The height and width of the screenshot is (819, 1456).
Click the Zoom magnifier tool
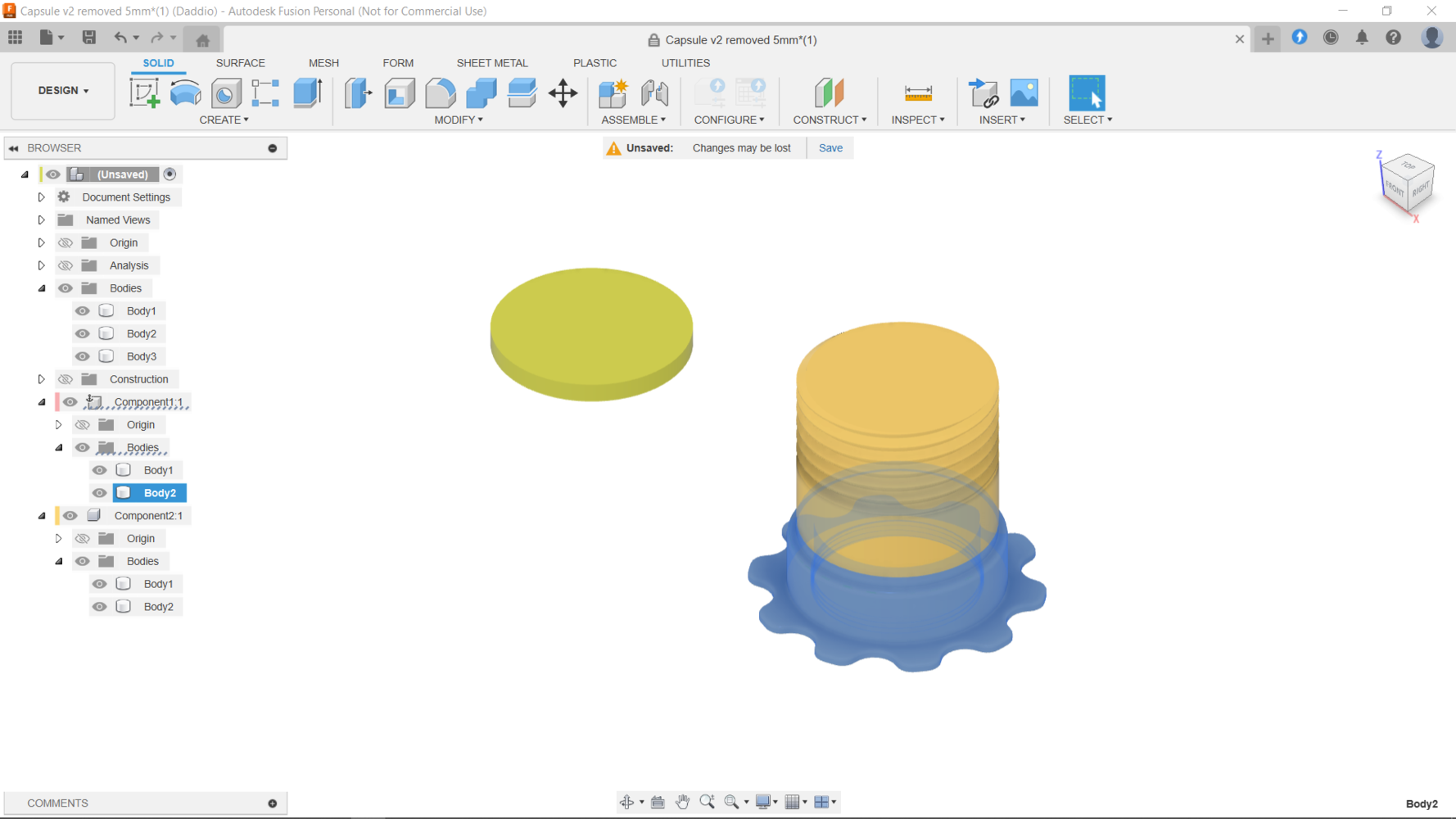pyautogui.click(x=707, y=802)
